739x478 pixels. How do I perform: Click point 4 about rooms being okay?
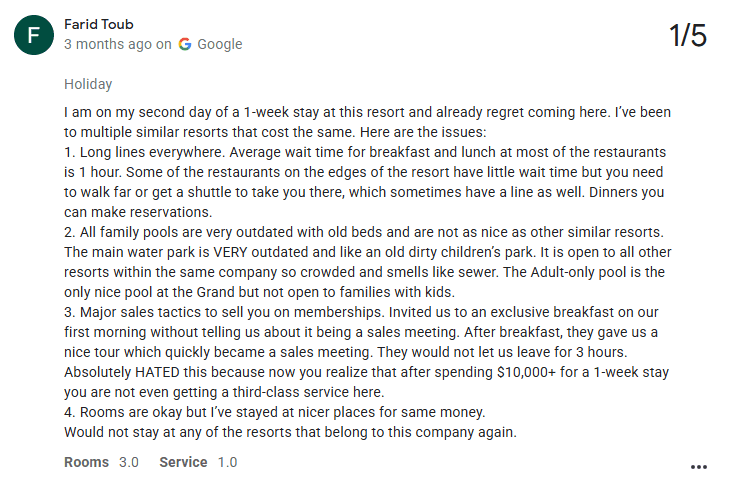click(275, 412)
